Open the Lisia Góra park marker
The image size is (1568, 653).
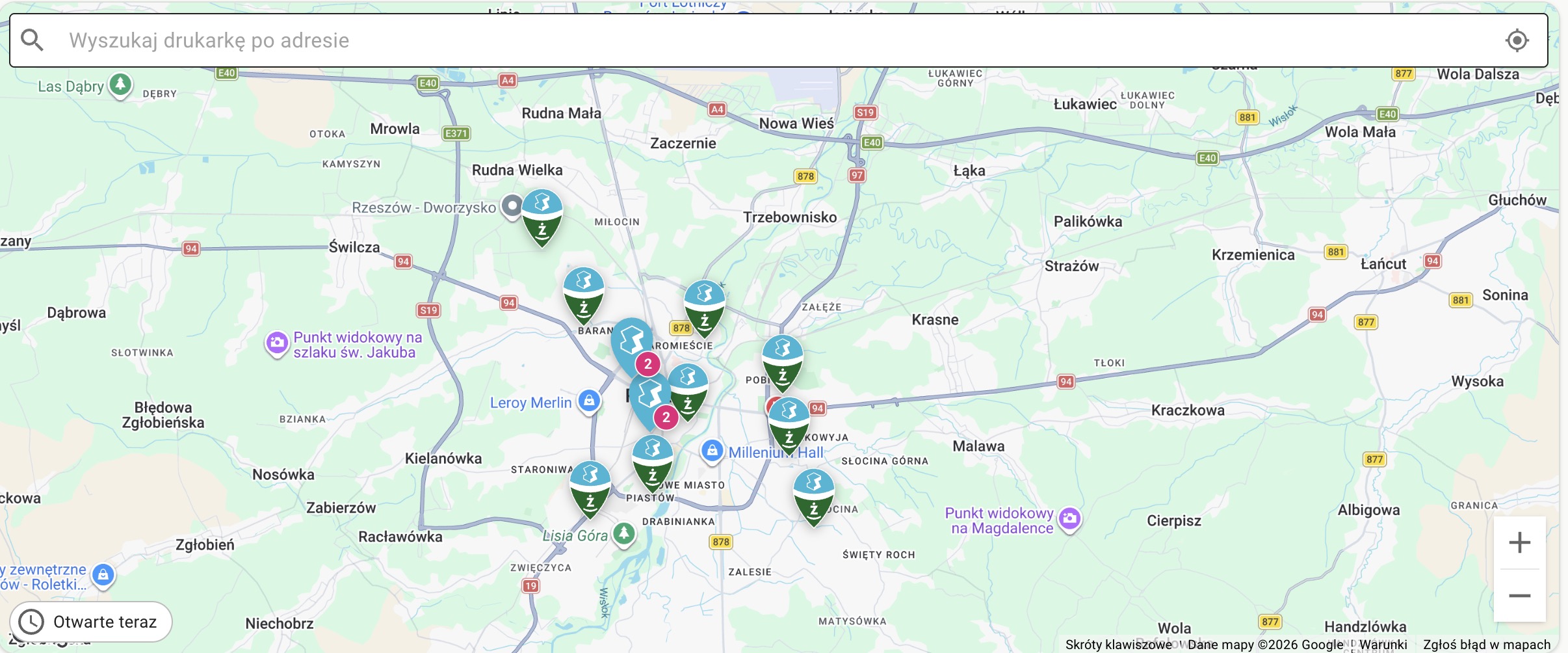624,534
